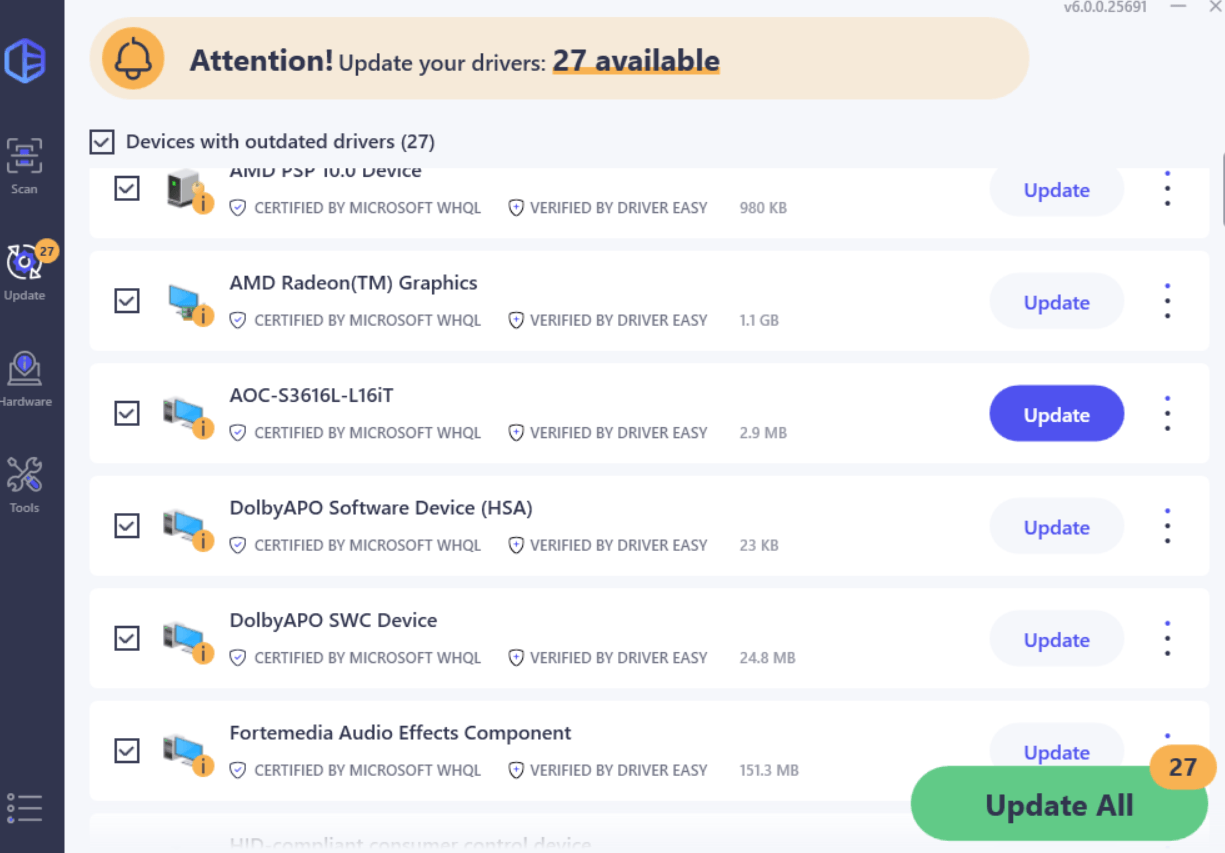Open the Scan section in the sidebar

coord(25,165)
